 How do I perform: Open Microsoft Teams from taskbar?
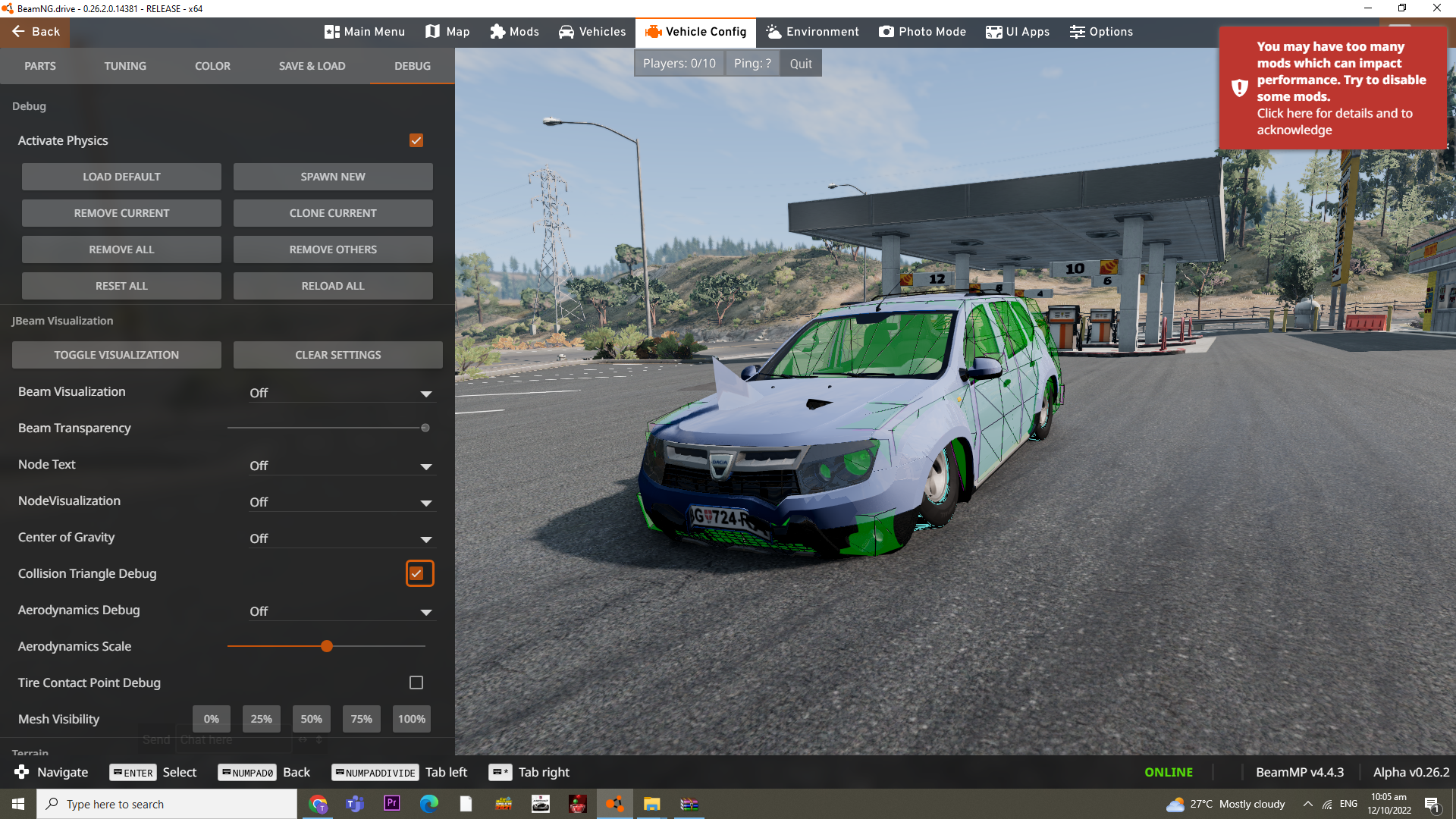(355, 804)
